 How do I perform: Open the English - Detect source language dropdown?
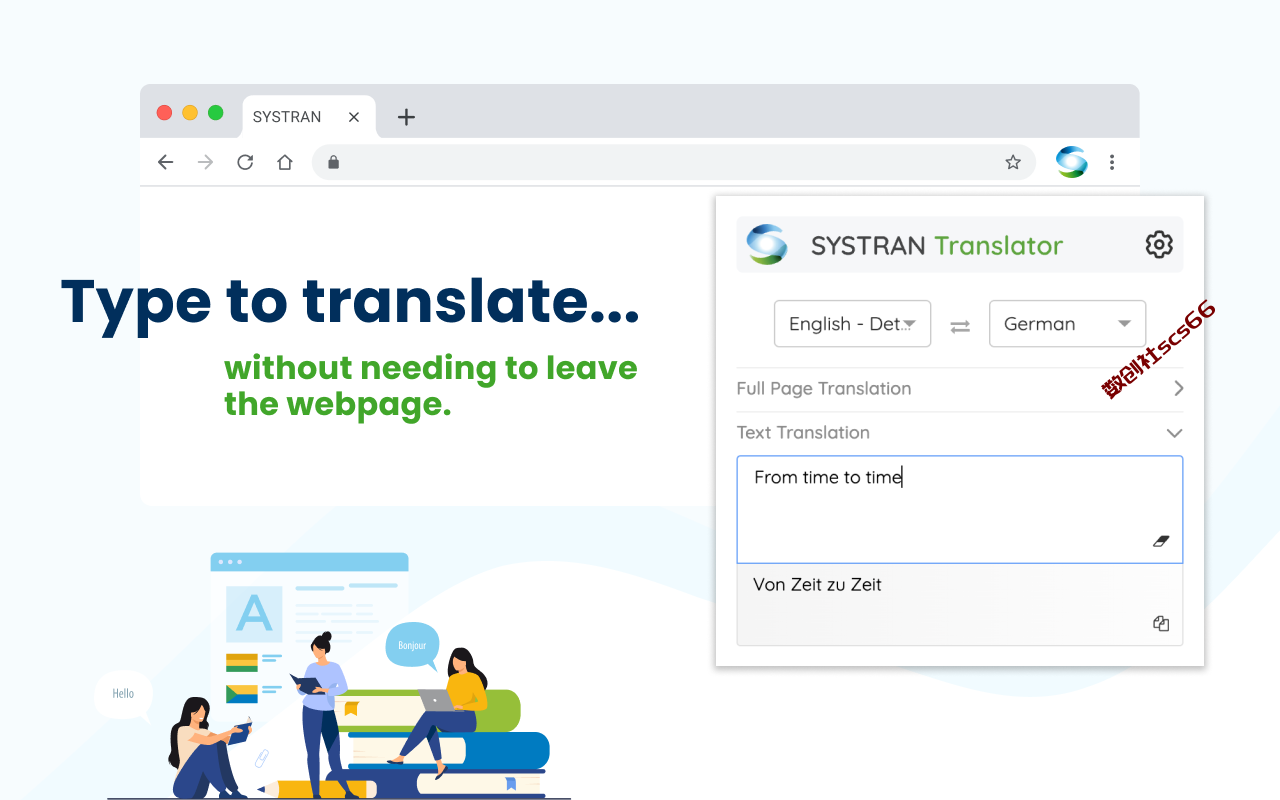coord(852,324)
